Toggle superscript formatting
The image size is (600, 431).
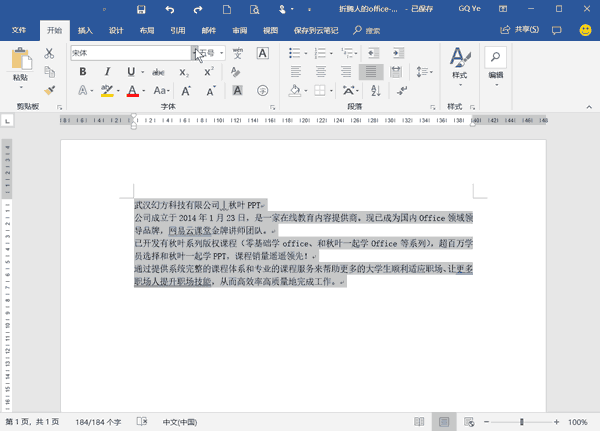209,72
